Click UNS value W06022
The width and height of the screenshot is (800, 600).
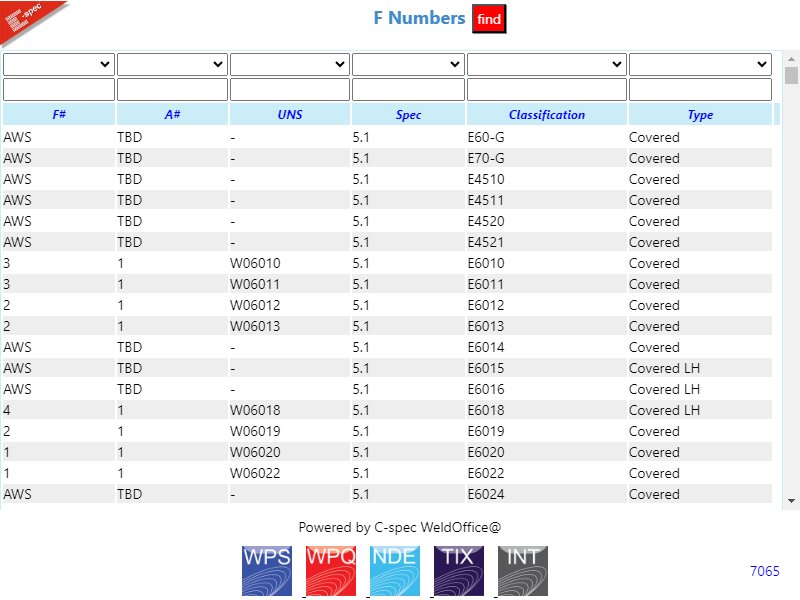pos(255,473)
